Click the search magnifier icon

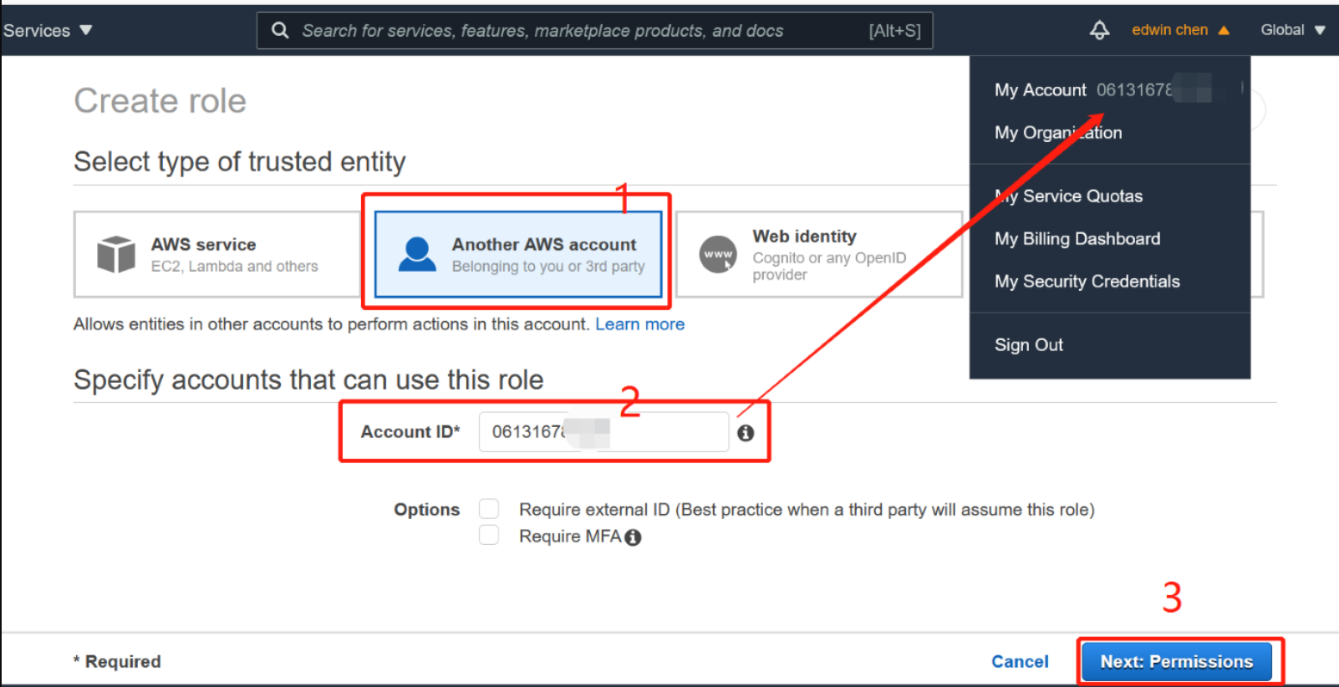281,30
